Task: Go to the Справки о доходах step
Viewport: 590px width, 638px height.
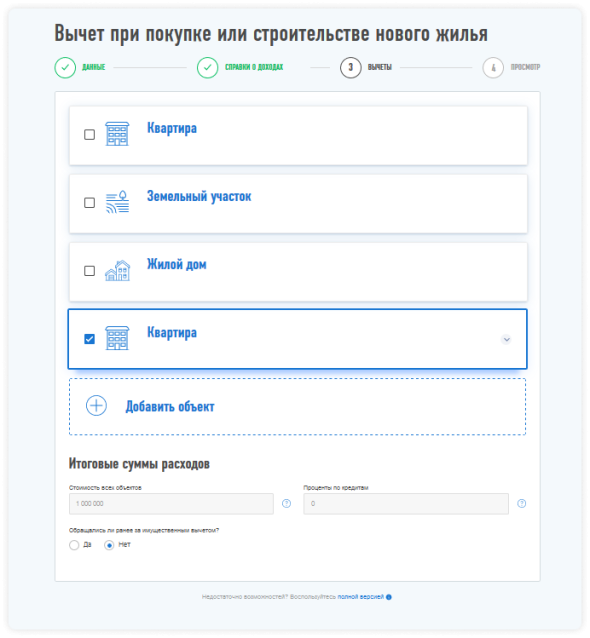Action: pos(254,67)
